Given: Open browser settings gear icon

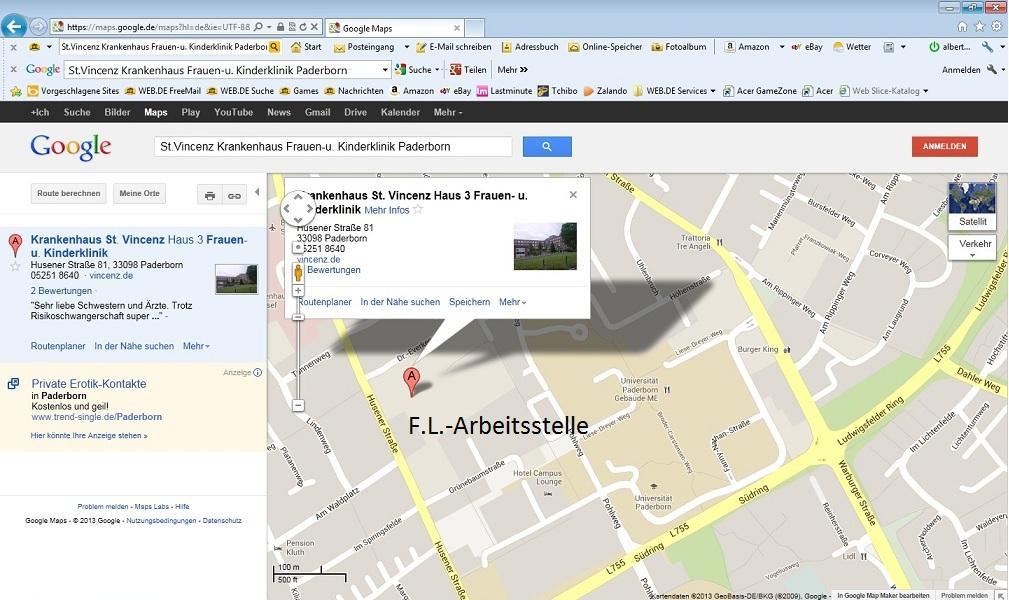Looking at the screenshot, I should coord(996,26).
